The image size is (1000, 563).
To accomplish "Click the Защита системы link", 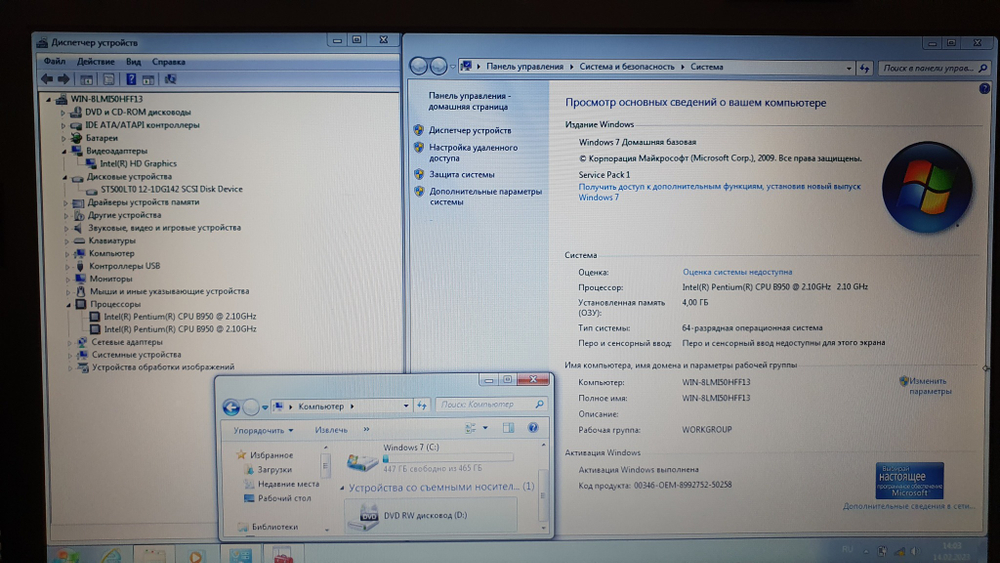I will pos(462,174).
